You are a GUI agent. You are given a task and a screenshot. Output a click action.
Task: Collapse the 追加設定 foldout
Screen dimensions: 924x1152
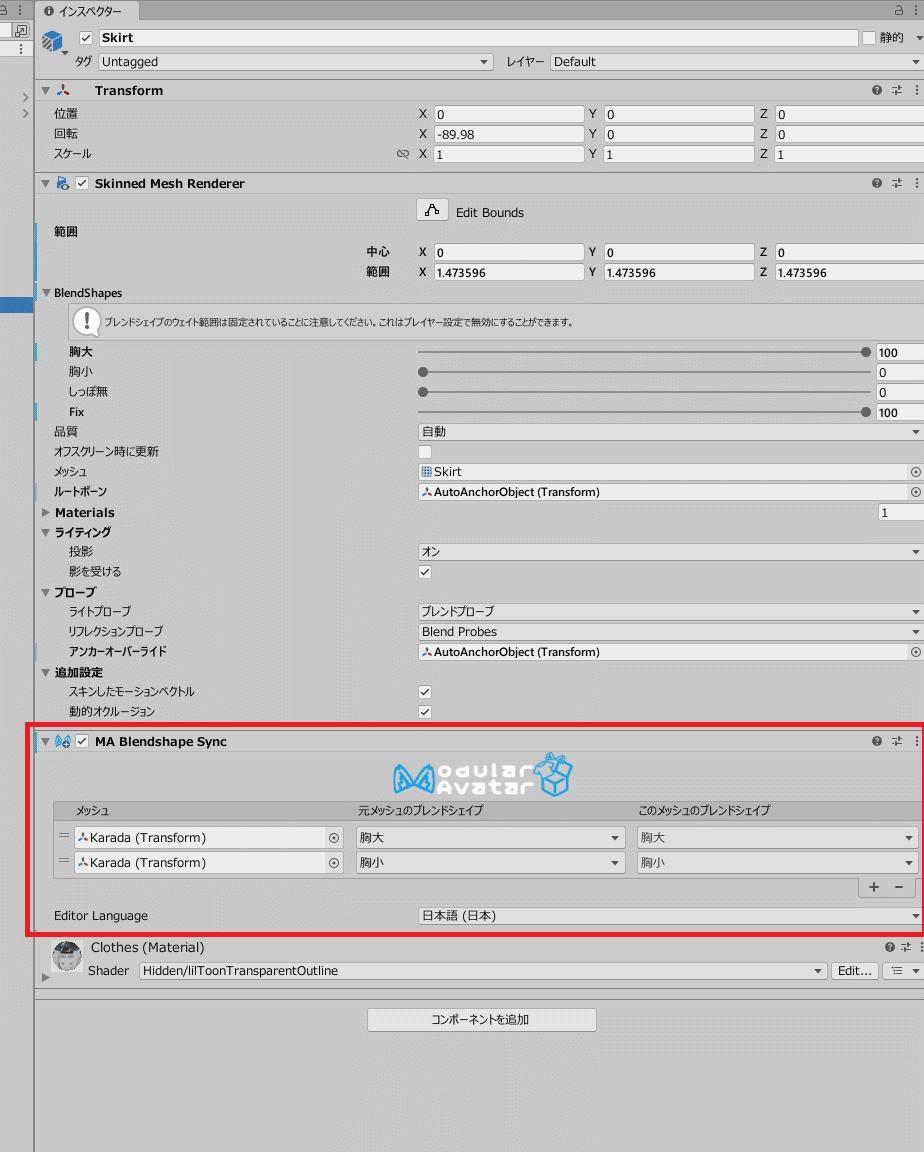pos(46,672)
